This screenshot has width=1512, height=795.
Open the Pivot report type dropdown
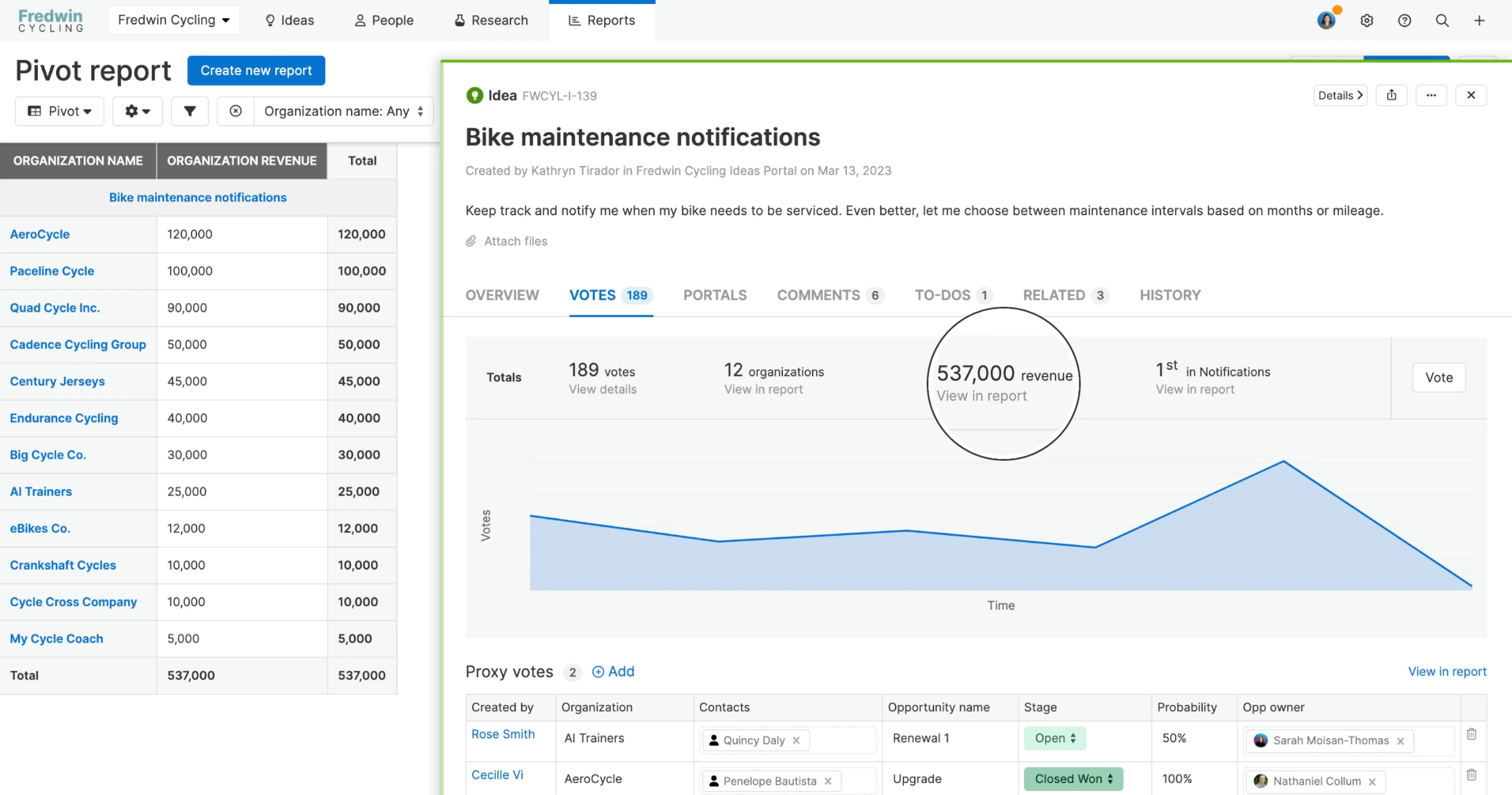(x=60, y=111)
